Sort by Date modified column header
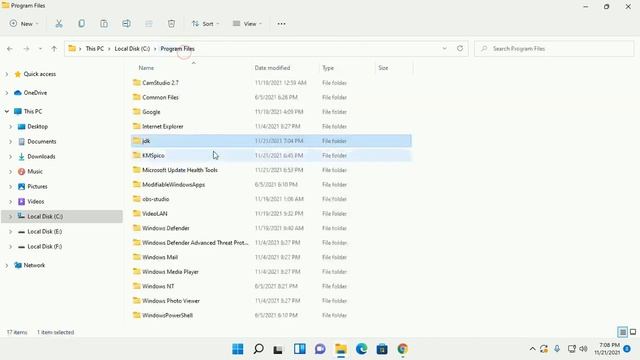 click(272, 68)
